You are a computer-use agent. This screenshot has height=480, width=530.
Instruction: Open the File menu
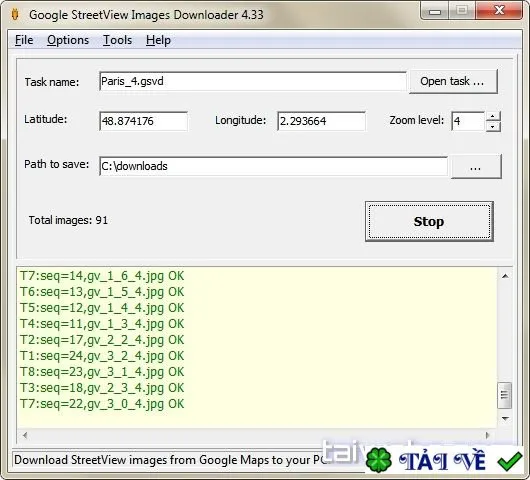coord(24,40)
